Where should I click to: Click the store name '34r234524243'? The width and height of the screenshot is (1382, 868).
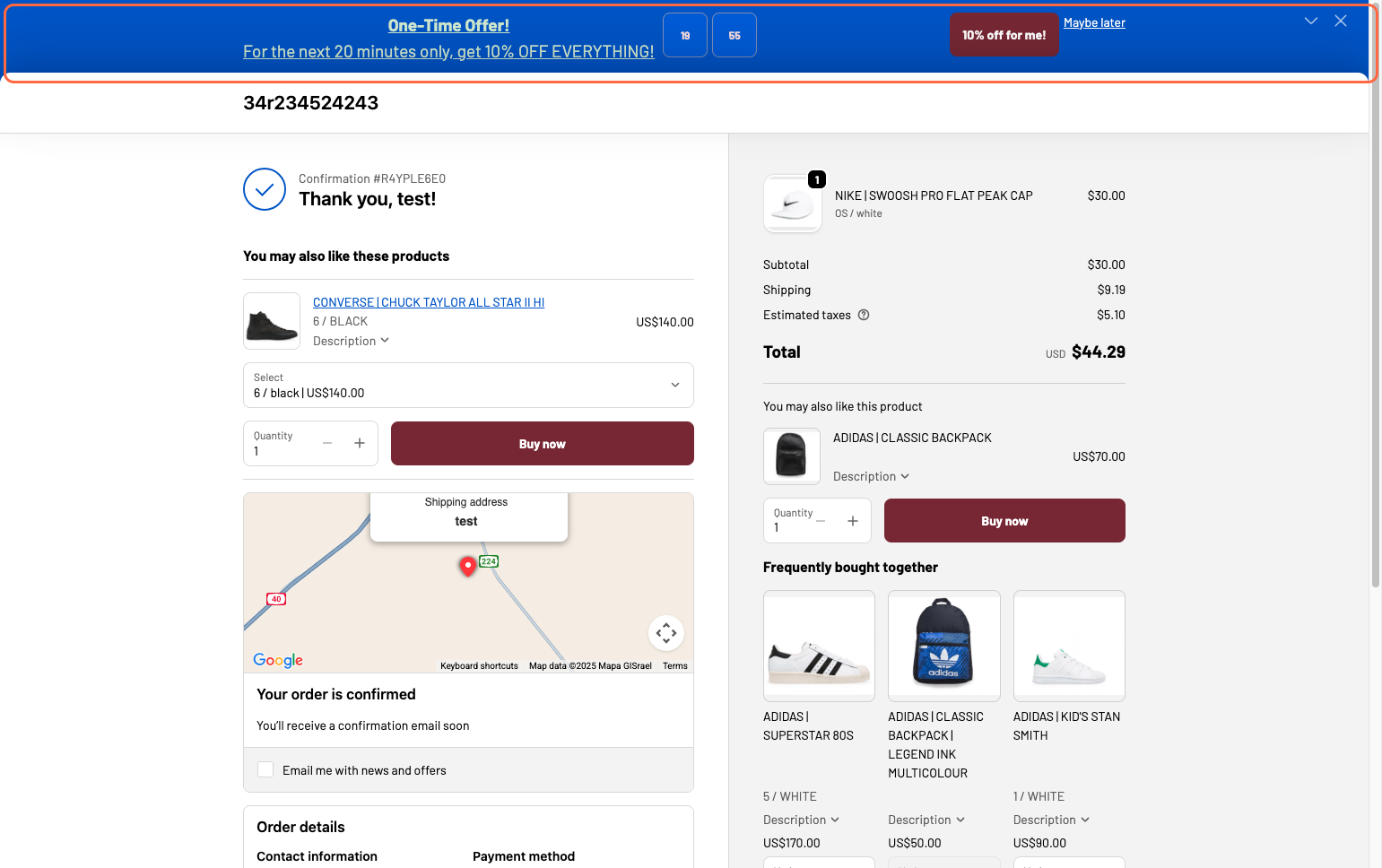310,103
